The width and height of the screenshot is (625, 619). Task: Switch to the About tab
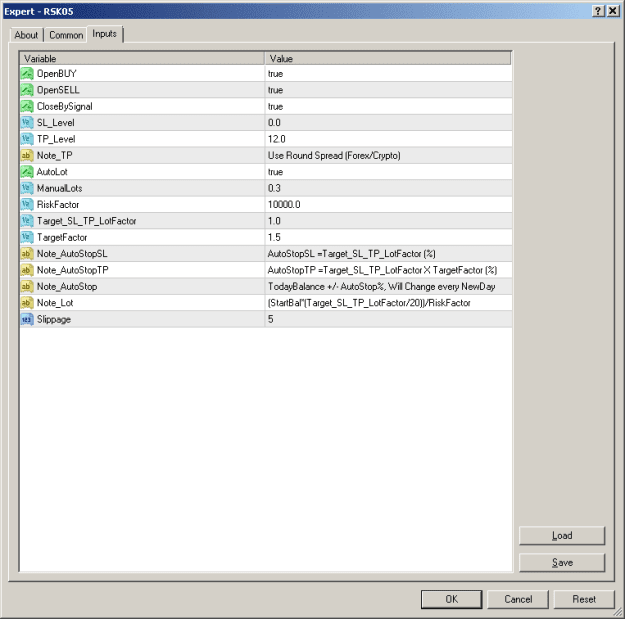click(26, 35)
